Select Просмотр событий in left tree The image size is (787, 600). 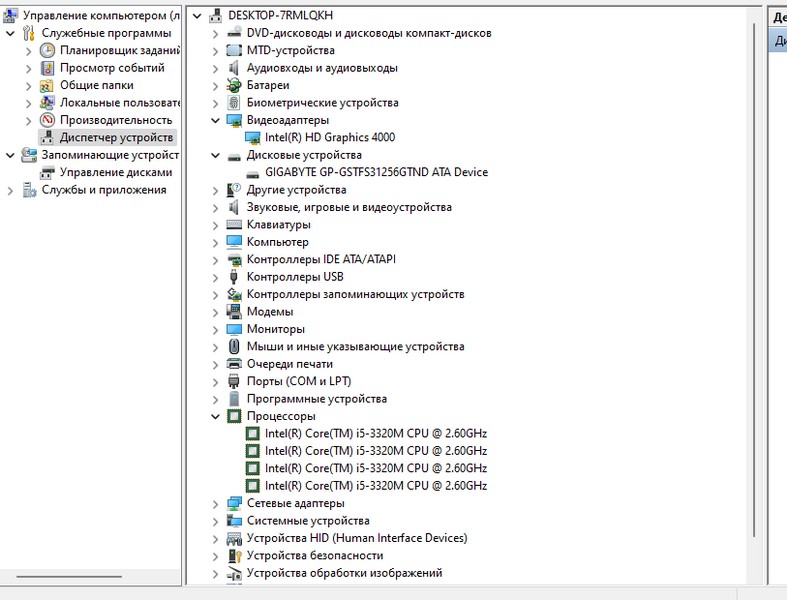point(112,68)
